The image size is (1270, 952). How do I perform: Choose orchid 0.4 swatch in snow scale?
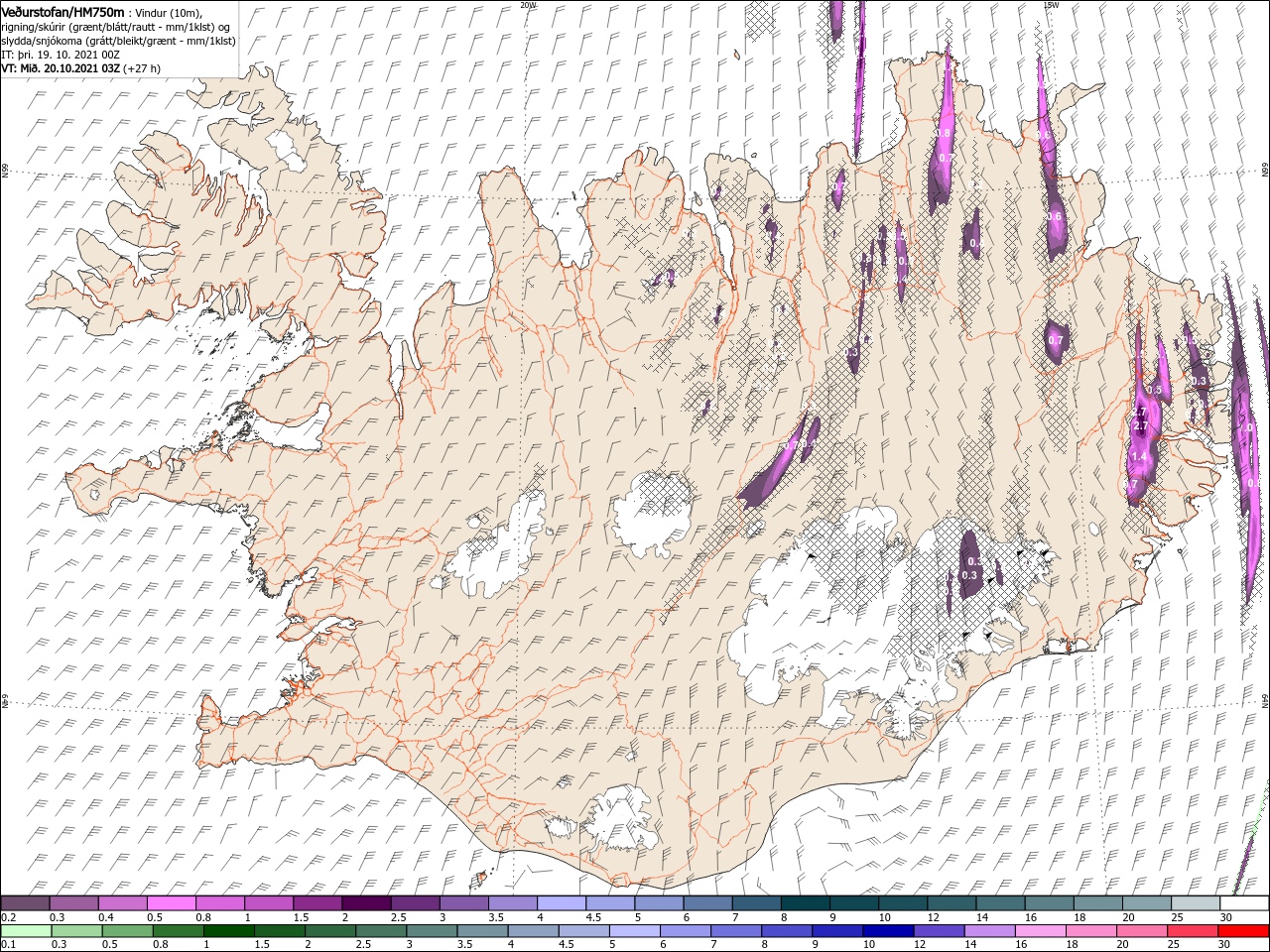click(122, 903)
